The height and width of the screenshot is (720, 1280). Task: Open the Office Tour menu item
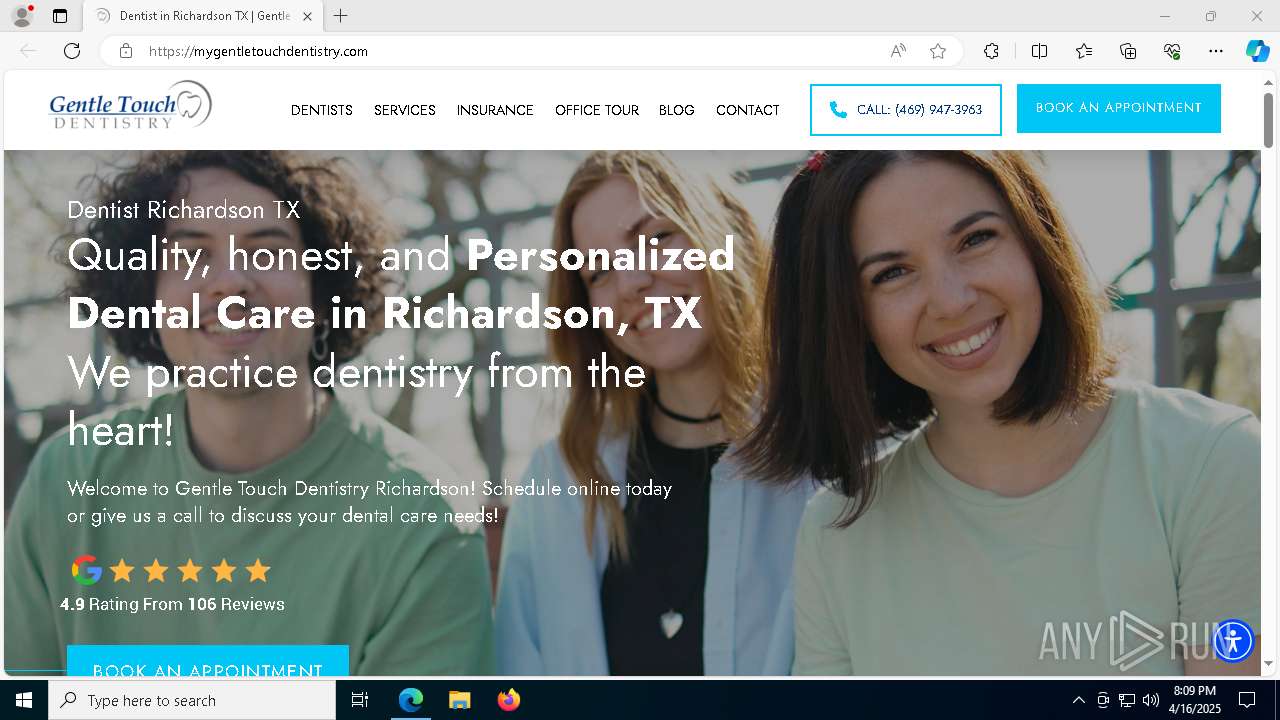point(597,110)
